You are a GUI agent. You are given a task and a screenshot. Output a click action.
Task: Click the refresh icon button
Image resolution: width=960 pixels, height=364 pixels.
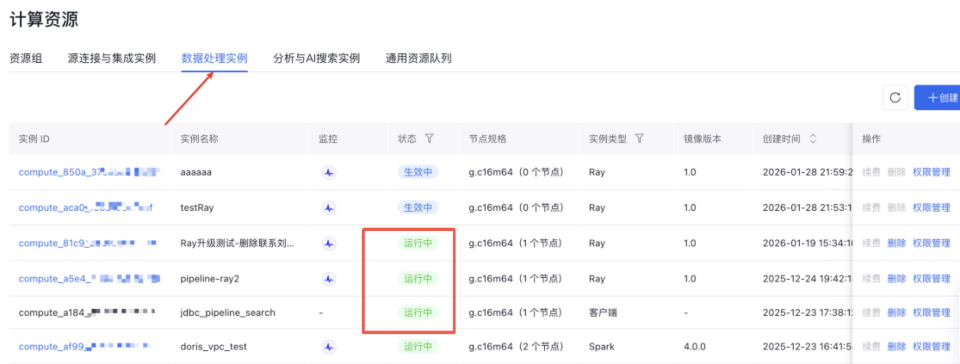click(895, 98)
